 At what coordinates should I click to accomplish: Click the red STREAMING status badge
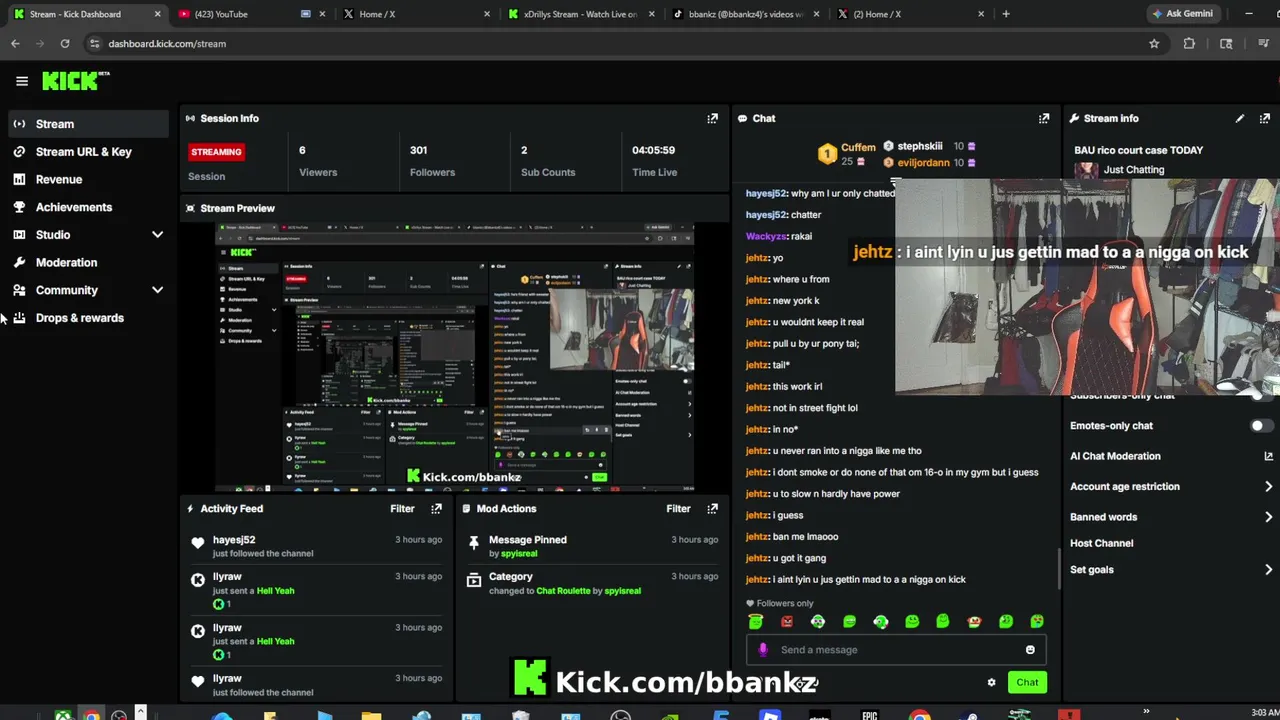[x=216, y=152]
